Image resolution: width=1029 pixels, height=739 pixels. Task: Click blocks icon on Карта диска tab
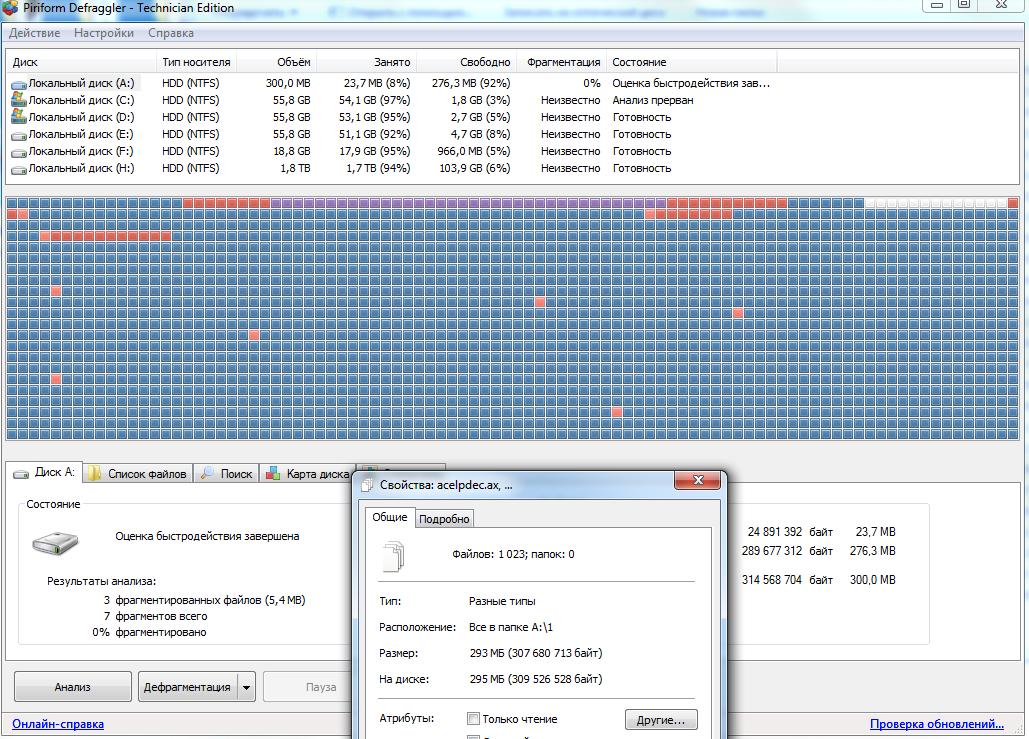click(272, 473)
